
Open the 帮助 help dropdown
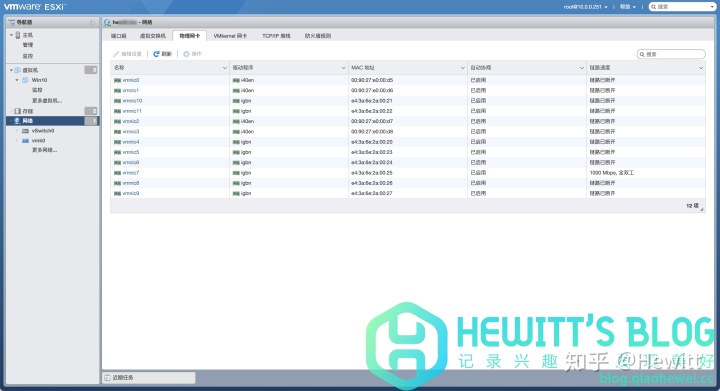(628, 7)
